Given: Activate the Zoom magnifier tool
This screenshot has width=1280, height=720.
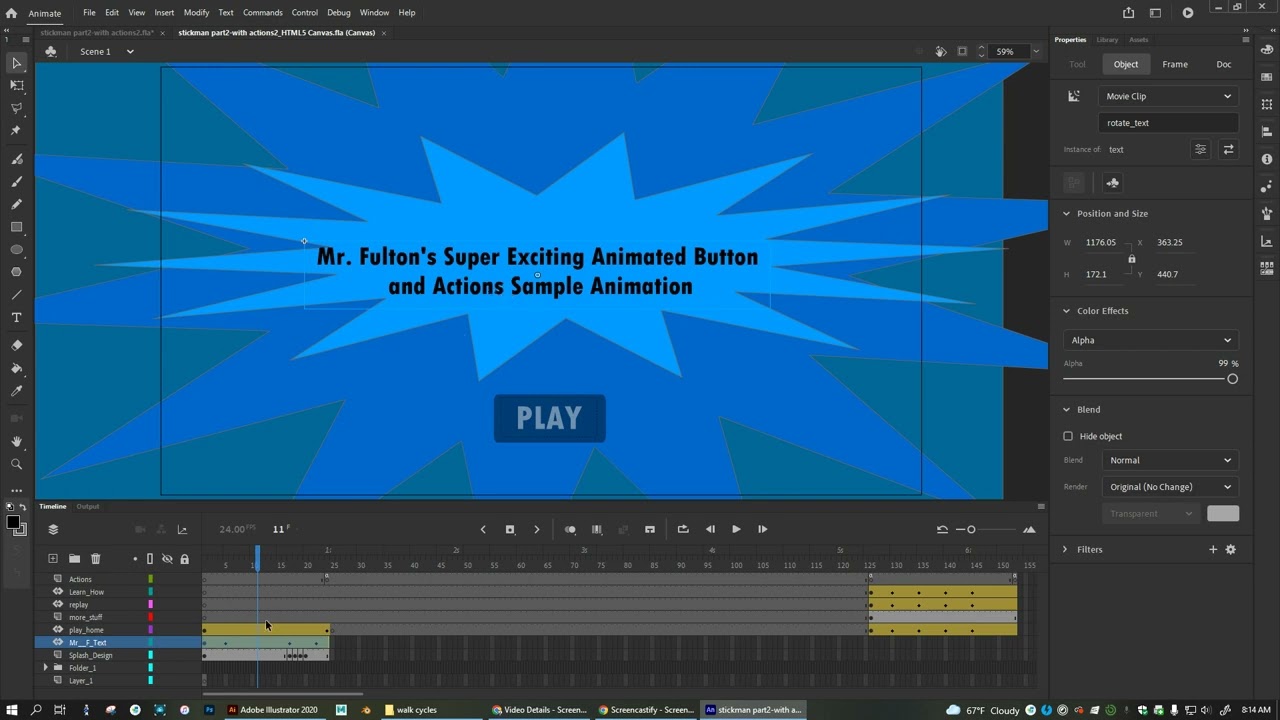Looking at the screenshot, I should pyautogui.click(x=16, y=464).
